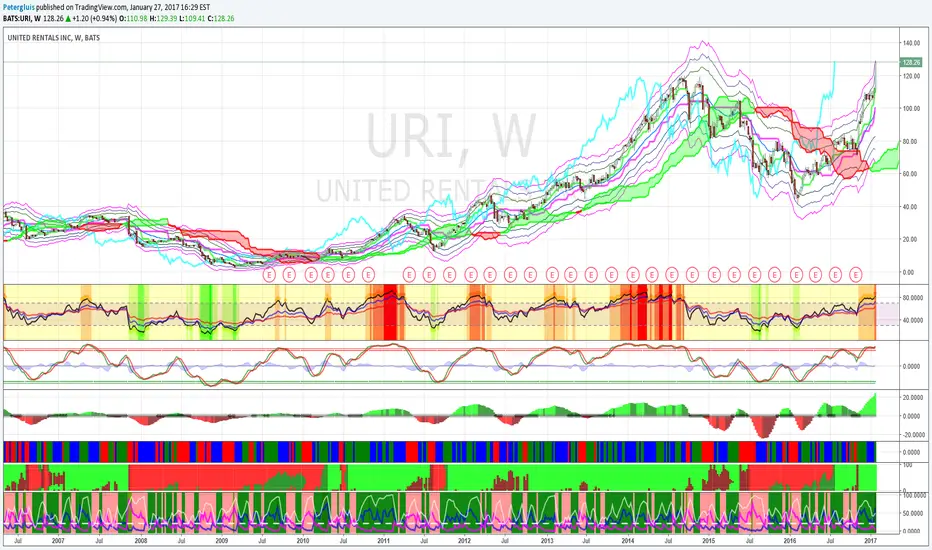
Task: Open the Petergluis author link
Action: (18, 8)
